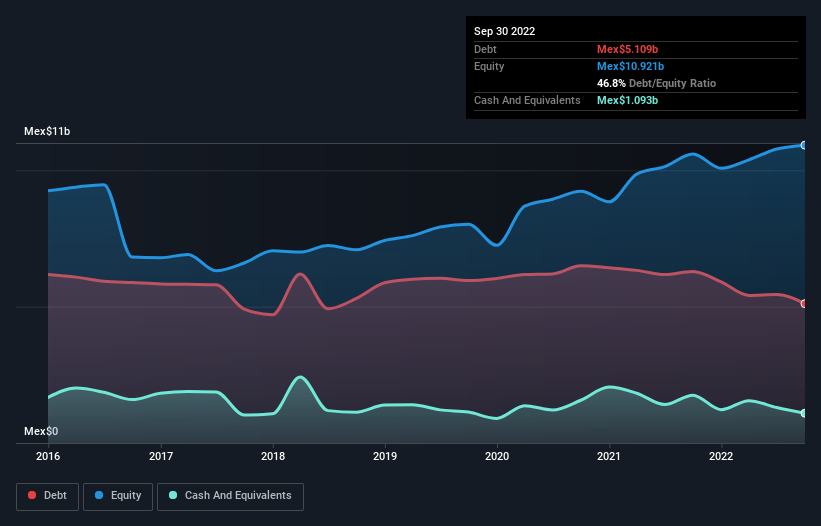Click the tooltip Debt row label
The height and width of the screenshot is (526, 821).
485,49
